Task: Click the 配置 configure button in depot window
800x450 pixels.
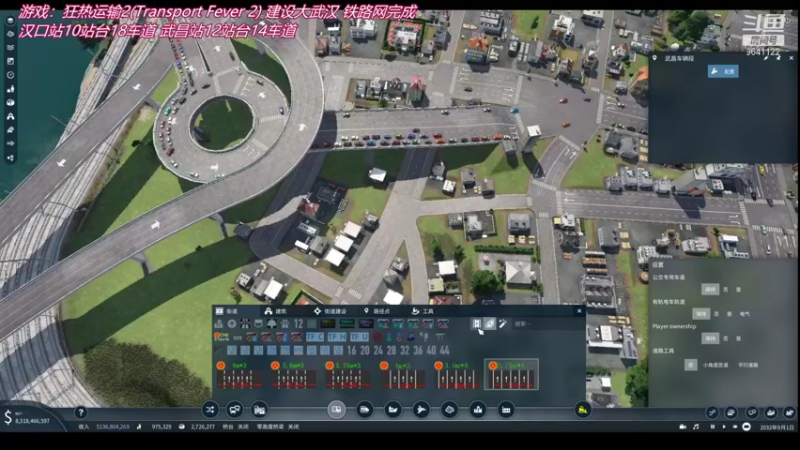Action: coord(723,71)
